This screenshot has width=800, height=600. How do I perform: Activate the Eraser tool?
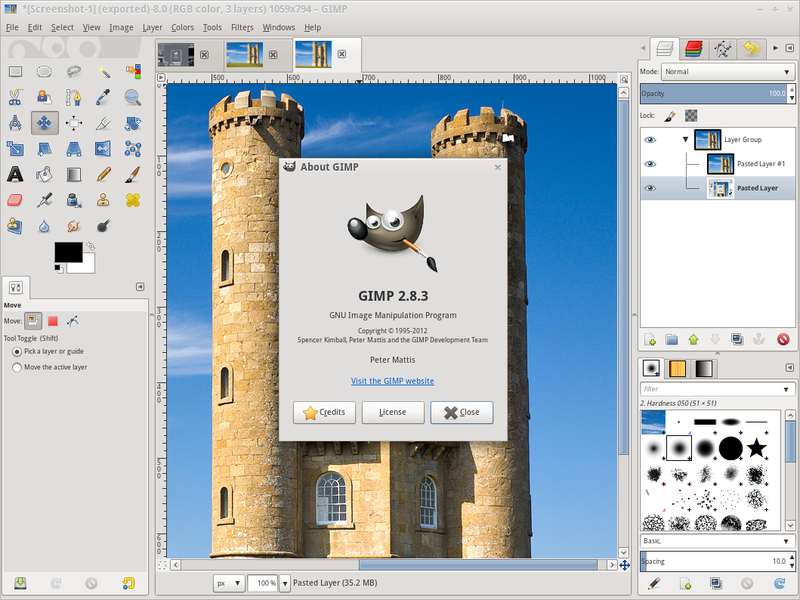point(15,200)
